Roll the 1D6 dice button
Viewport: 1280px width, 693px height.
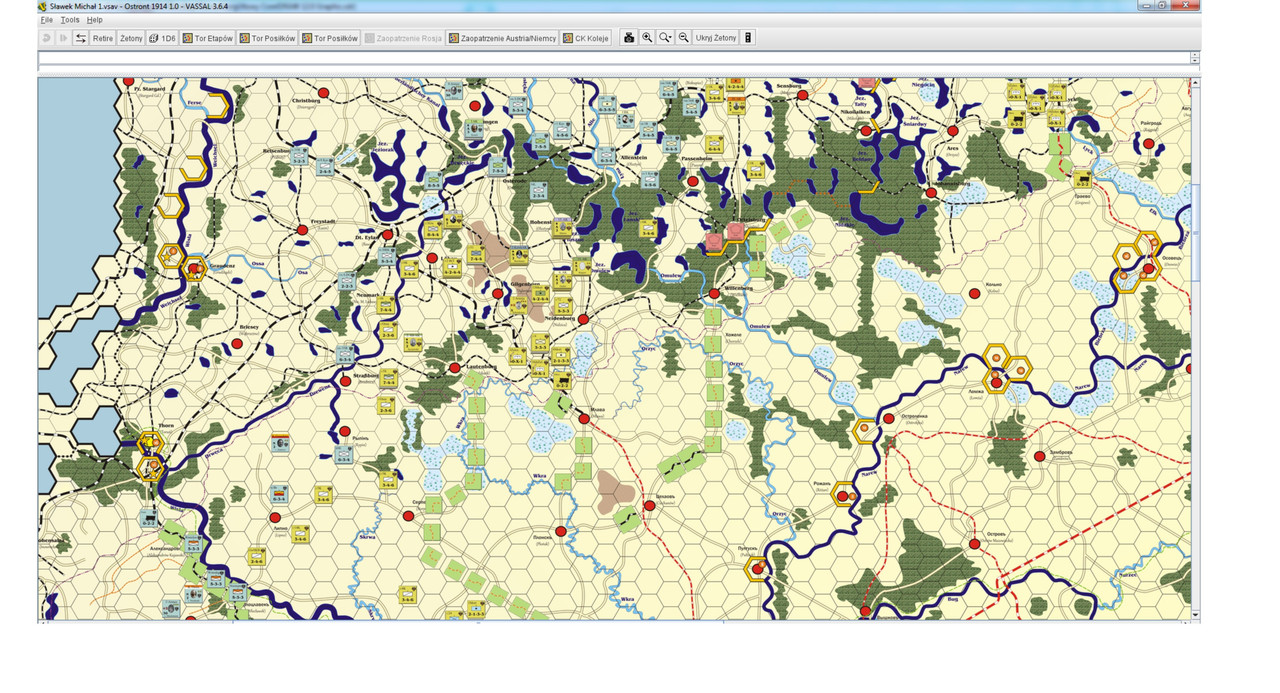(x=162, y=38)
